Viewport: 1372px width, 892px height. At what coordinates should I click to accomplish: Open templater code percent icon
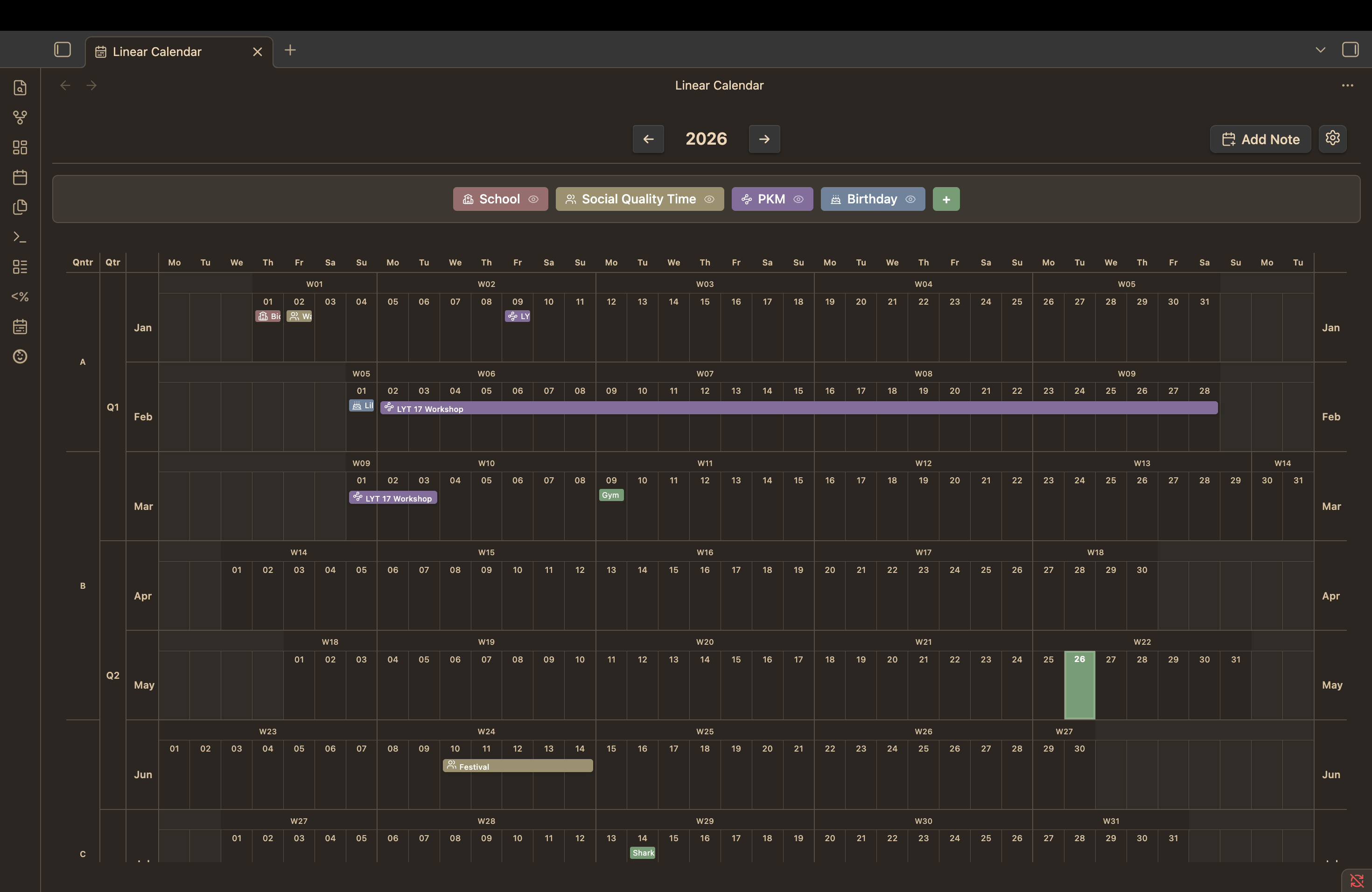(20, 297)
